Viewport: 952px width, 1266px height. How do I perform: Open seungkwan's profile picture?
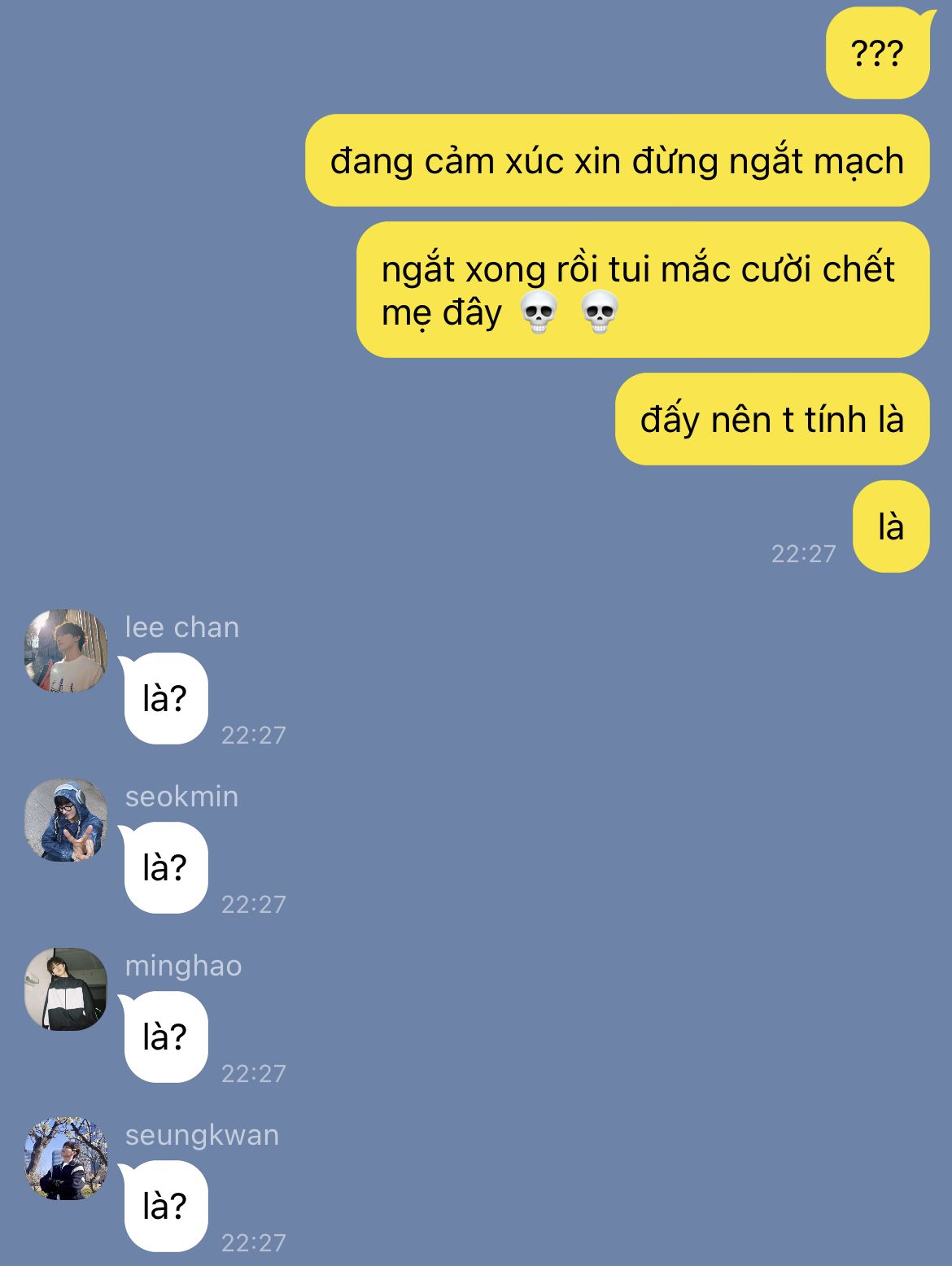click(x=66, y=1159)
